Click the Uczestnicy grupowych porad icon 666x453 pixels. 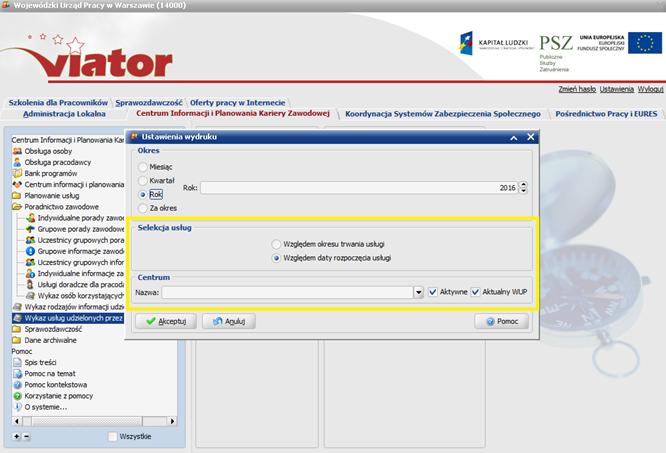(x=30, y=240)
